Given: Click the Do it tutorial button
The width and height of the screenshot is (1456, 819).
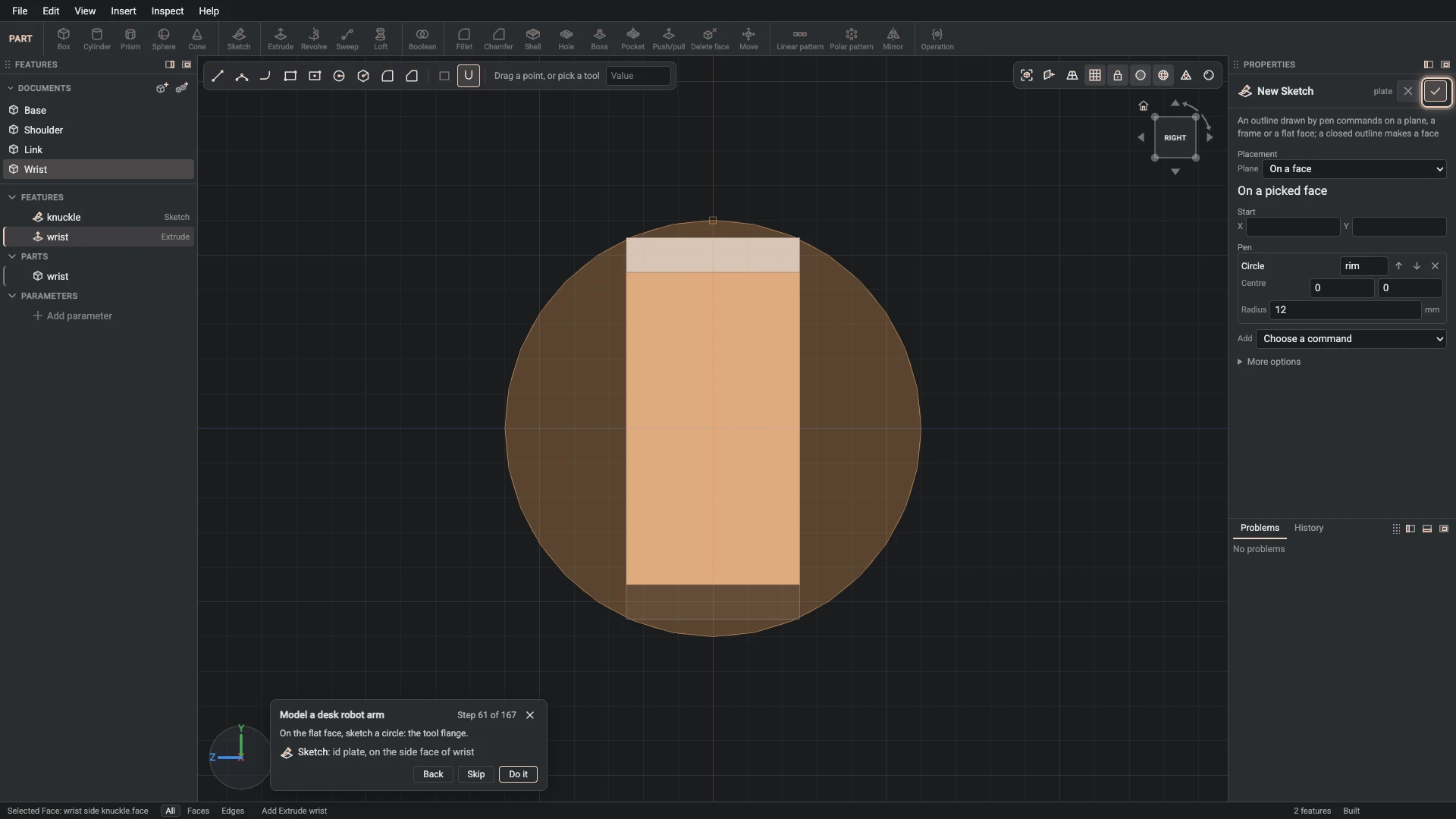Looking at the screenshot, I should tap(518, 774).
